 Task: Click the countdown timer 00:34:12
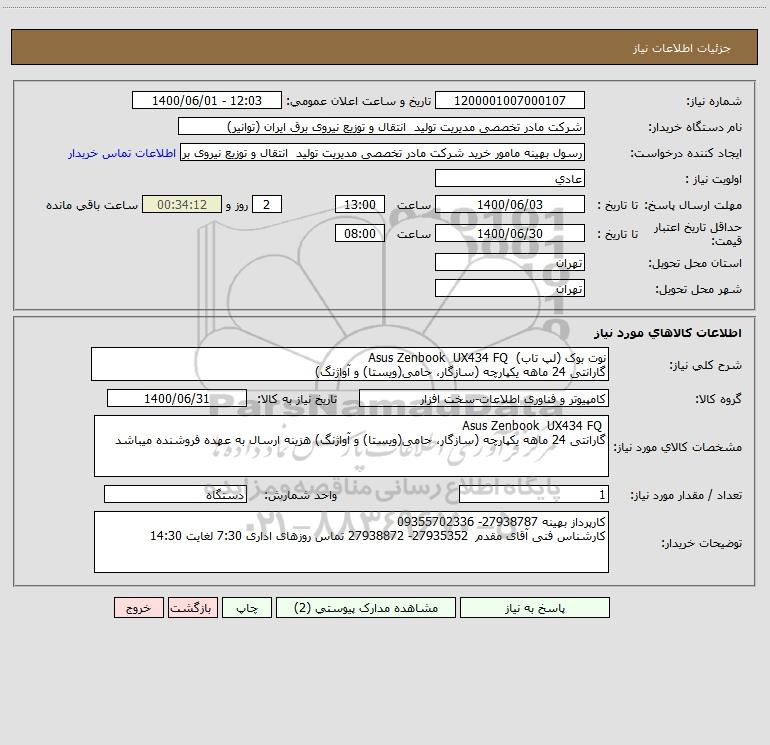click(x=182, y=205)
